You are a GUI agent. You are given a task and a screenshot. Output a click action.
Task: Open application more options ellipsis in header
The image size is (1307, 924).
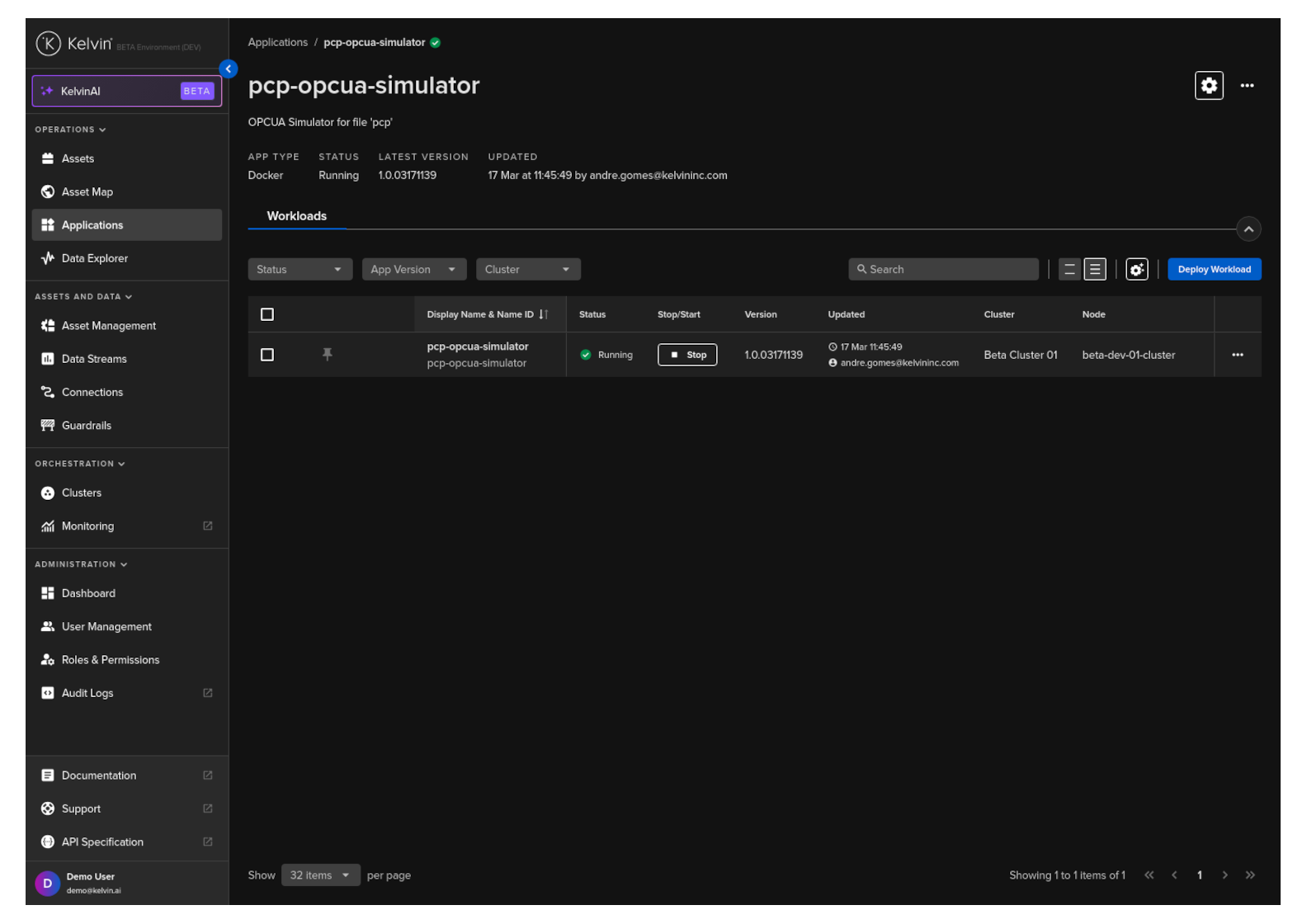(1247, 86)
